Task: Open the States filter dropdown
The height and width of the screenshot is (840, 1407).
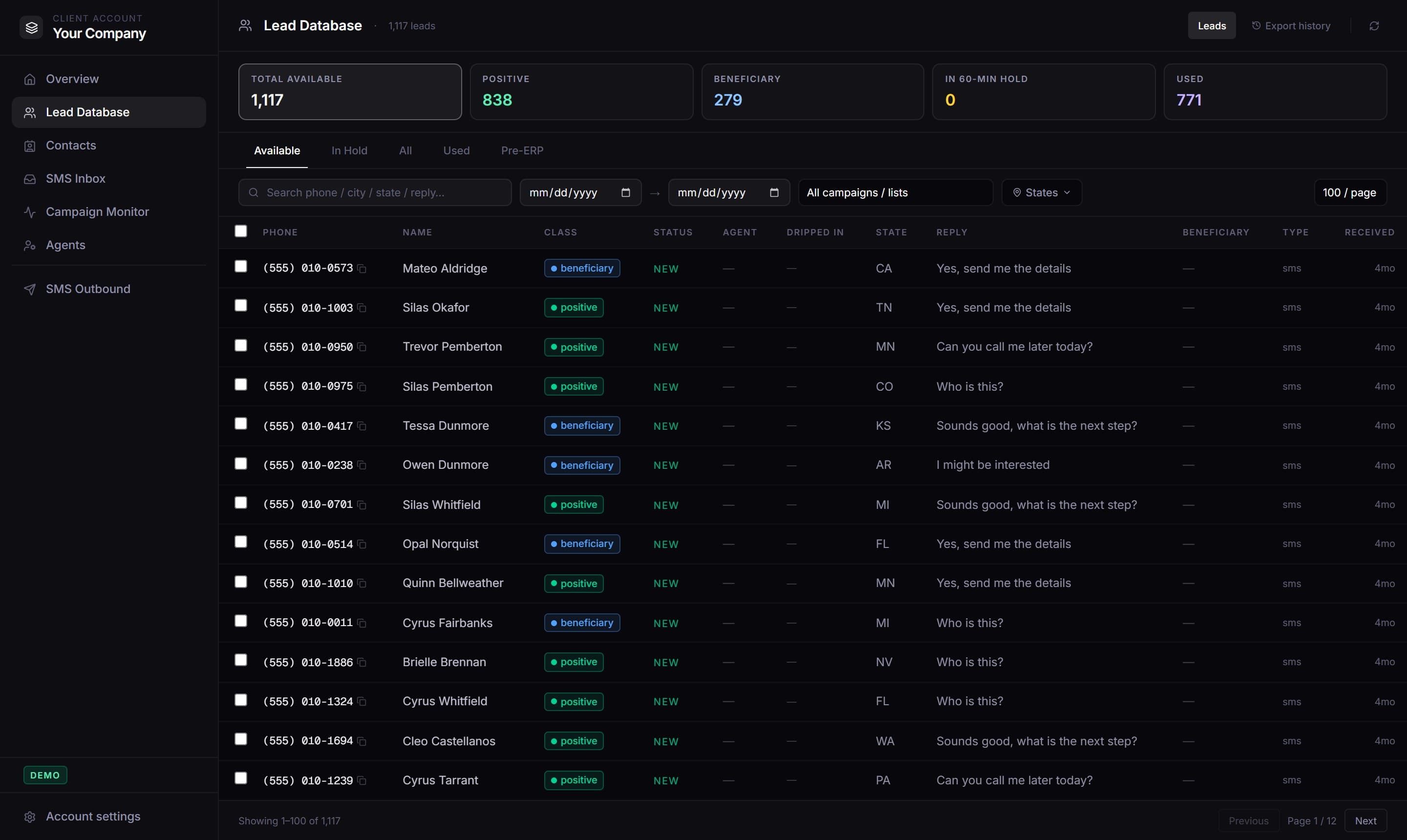Action: pos(1041,192)
